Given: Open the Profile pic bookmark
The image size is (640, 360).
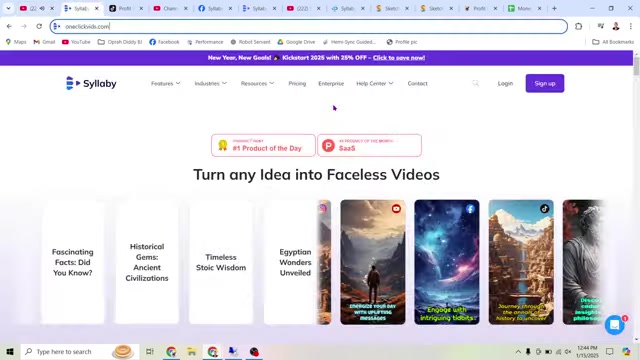Looking at the screenshot, I should point(402,42).
